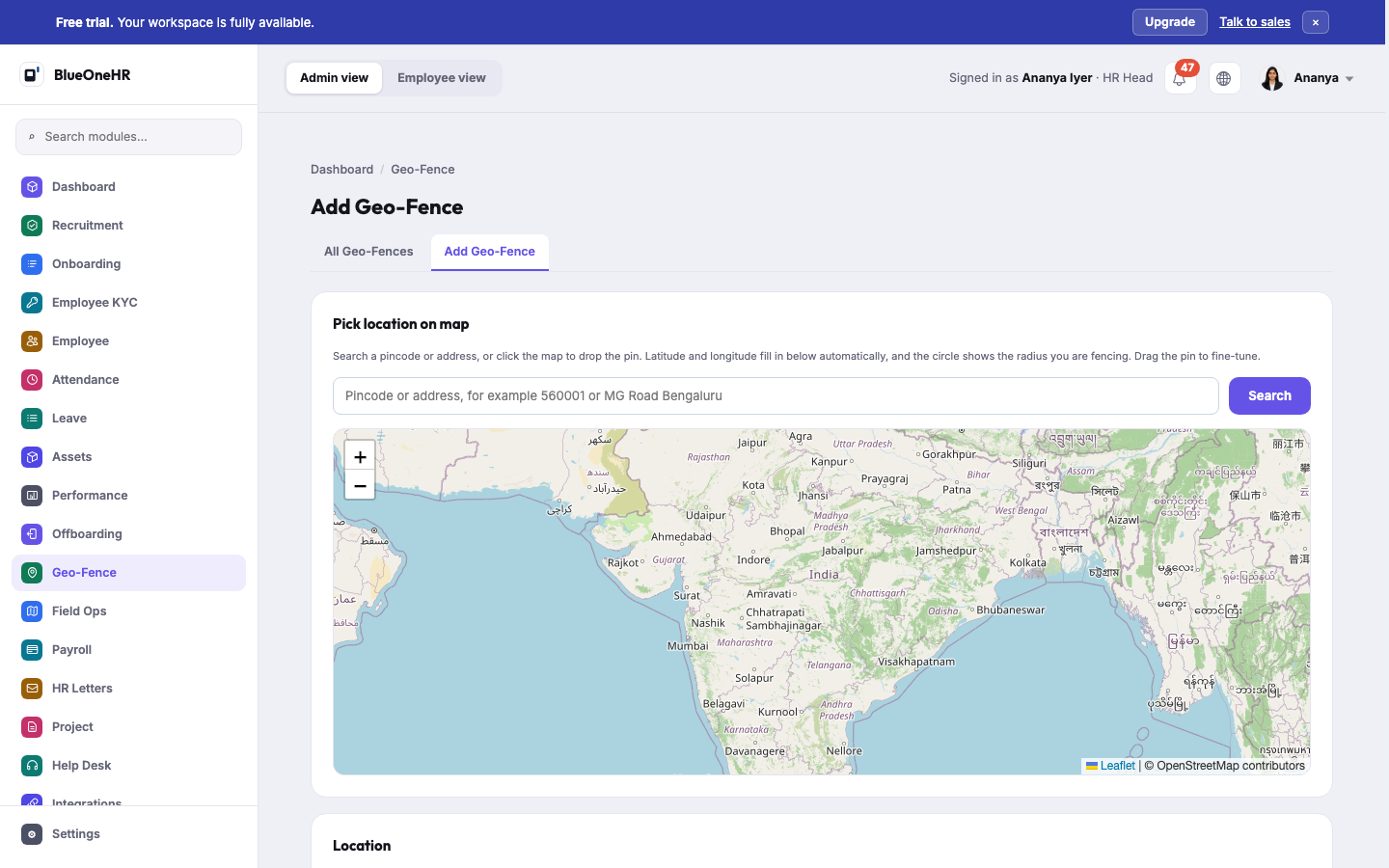Open the Project module icon
The height and width of the screenshot is (868, 1389).
click(32, 727)
